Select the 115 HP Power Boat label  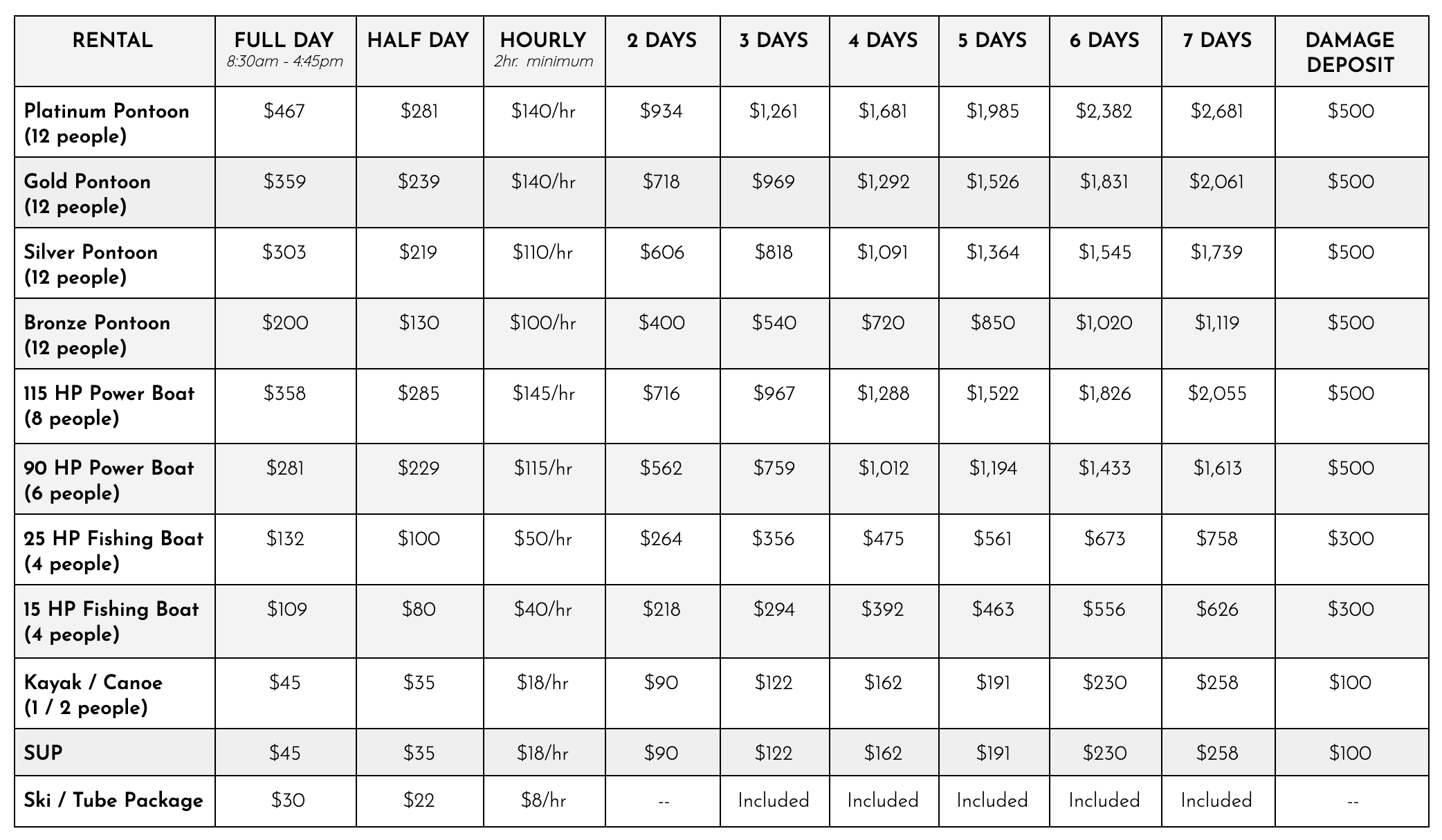(109, 405)
